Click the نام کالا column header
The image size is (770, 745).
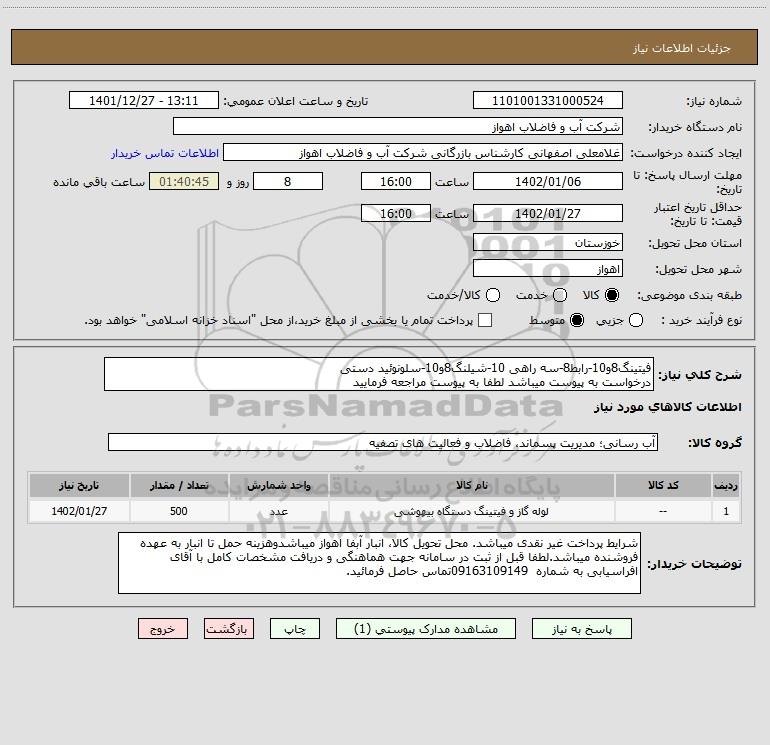tap(471, 485)
